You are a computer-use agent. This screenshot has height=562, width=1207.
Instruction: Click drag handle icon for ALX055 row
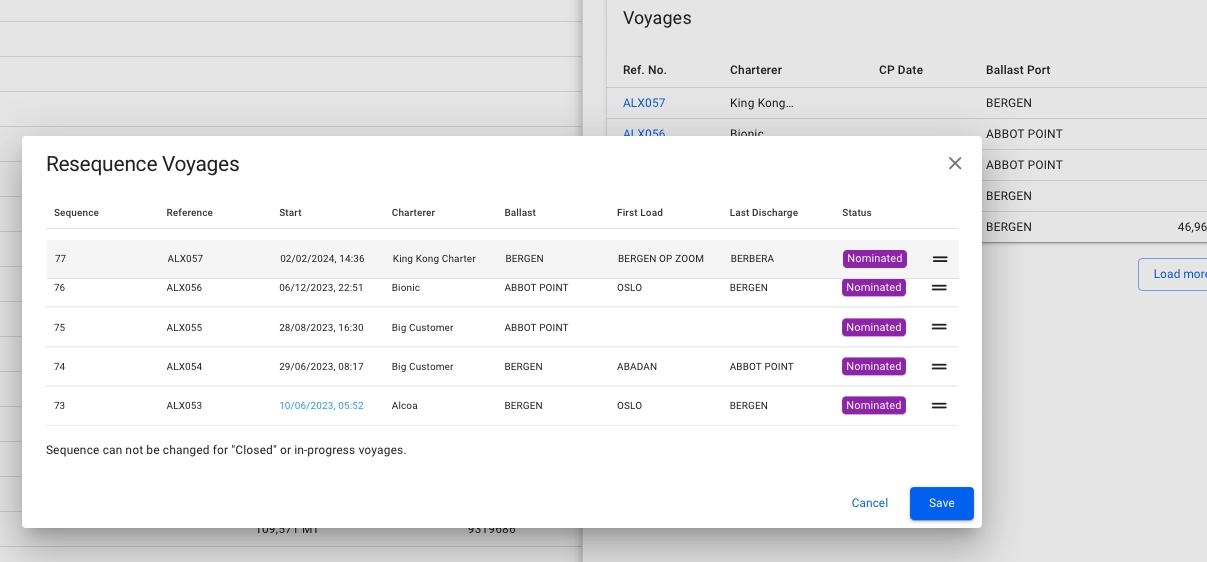(939, 327)
